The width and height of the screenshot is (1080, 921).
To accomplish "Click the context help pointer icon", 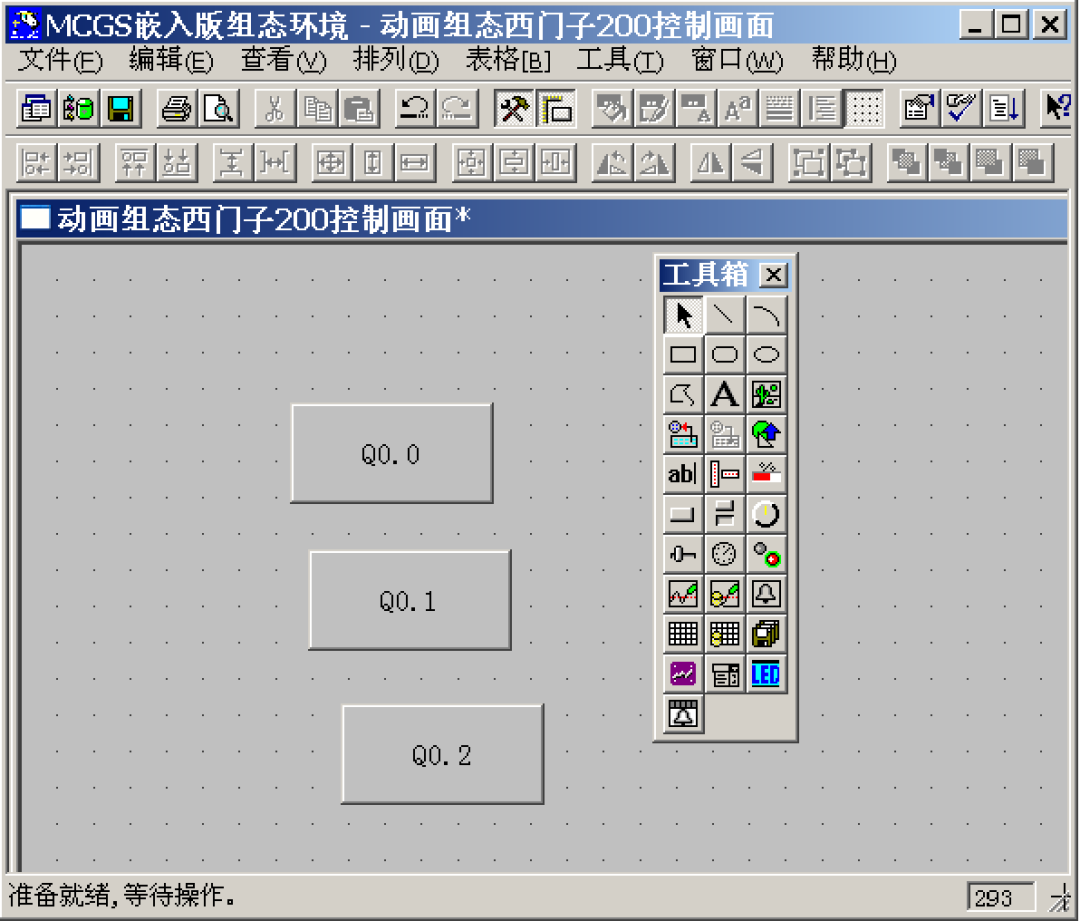I will coord(1058,108).
